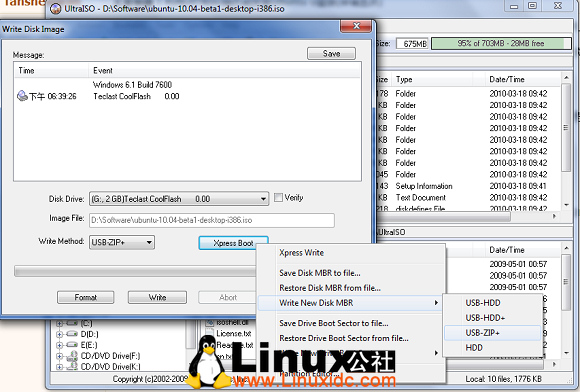This screenshot has width=580, height=392.
Task: Click the disk icon in message log row
Action: (x=23, y=96)
